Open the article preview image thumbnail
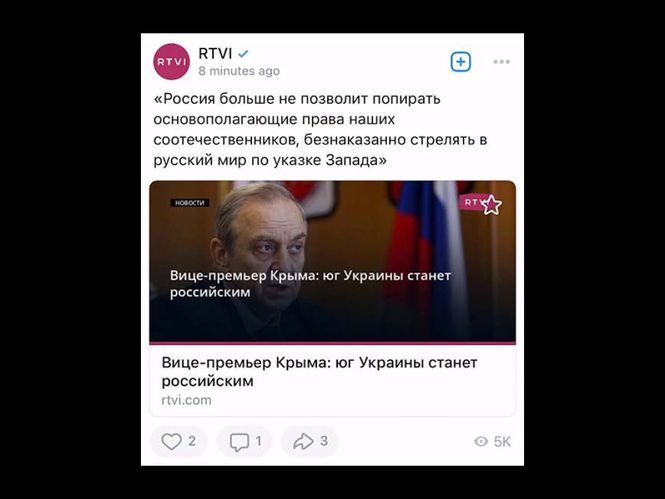665x499 pixels. coord(332,262)
